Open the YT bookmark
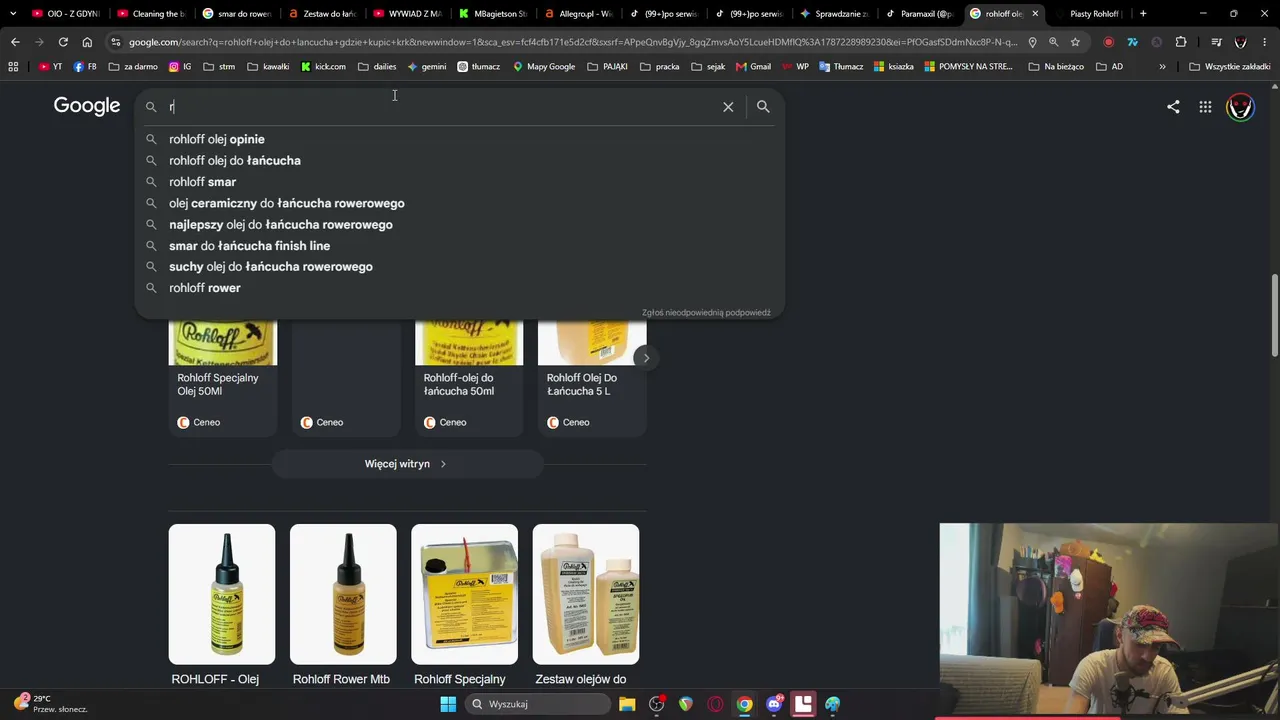The image size is (1280, 720). [51, 66]
